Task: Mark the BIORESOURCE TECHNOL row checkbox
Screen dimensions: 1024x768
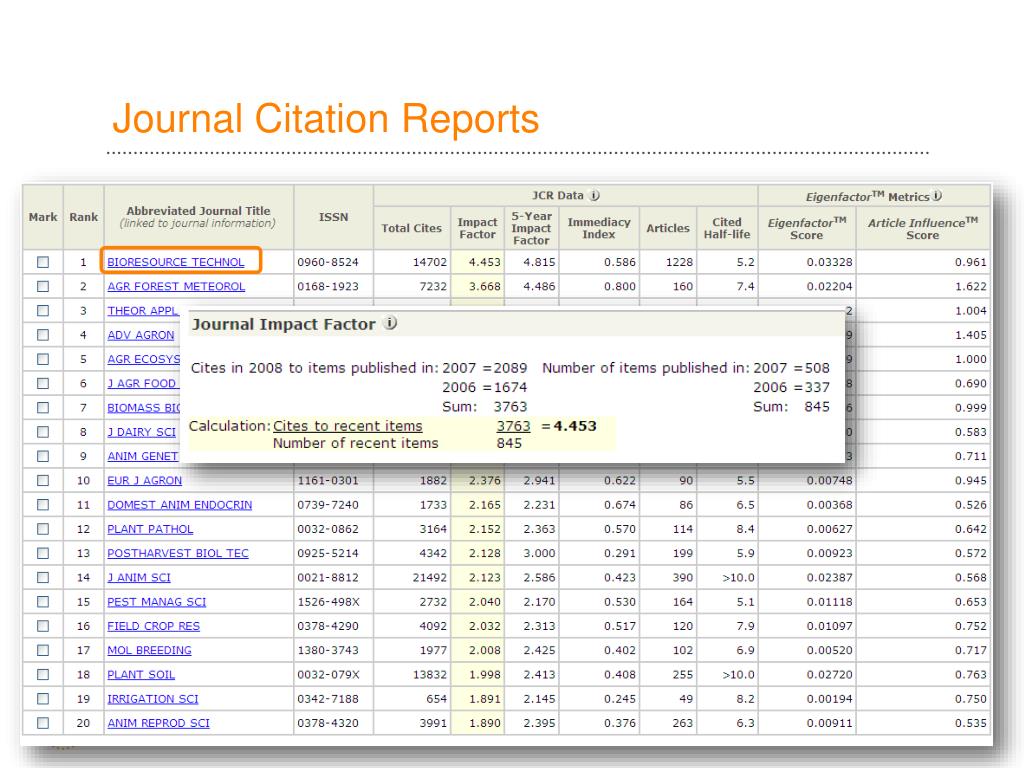Action: coord(43,262)
